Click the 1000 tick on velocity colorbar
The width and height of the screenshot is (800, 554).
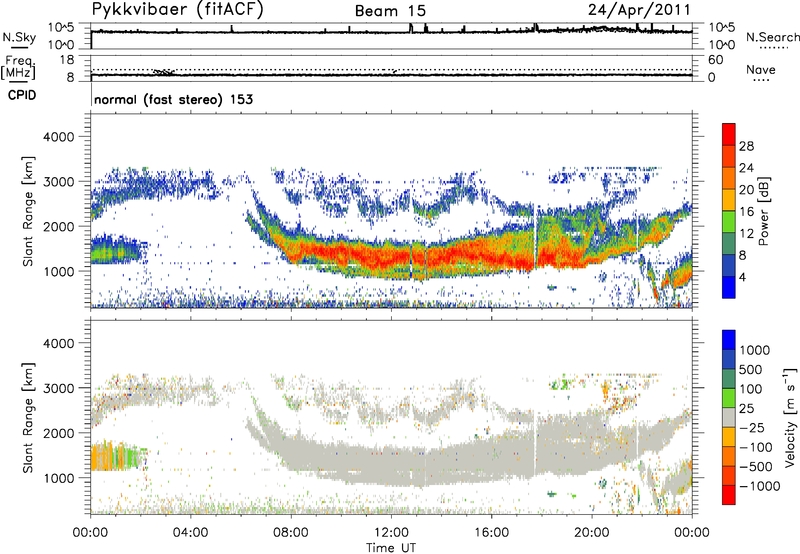[755, 350]
